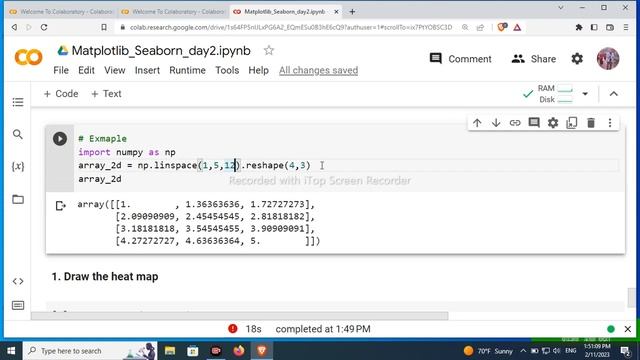Open the View menu

pyautogui.click(x=115, y=70)
